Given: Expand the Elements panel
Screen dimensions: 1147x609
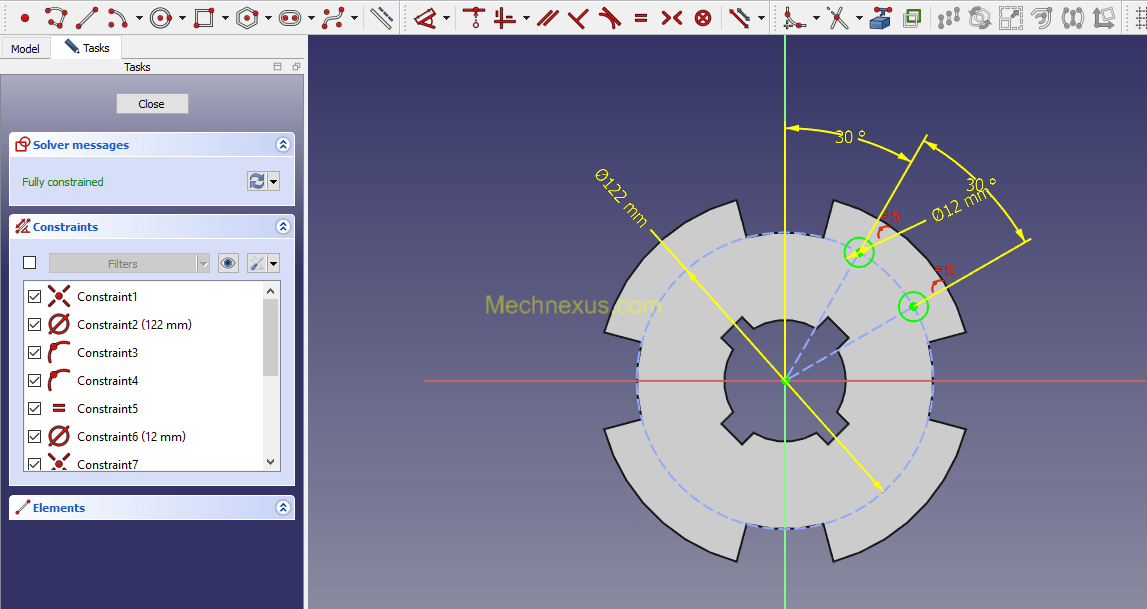Looking at the screenshot, I should tap(283, 508).
